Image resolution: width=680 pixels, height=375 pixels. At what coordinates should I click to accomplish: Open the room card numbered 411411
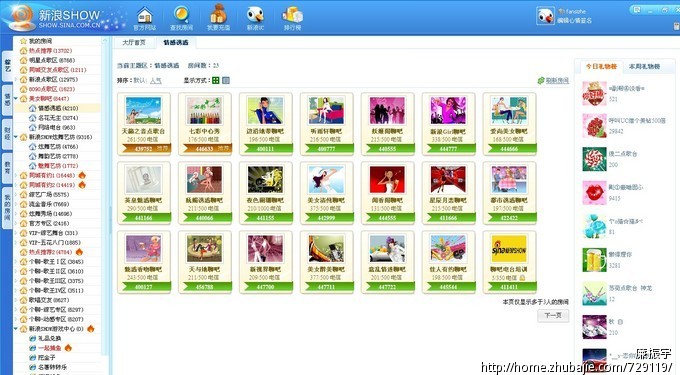coord(509,262)
